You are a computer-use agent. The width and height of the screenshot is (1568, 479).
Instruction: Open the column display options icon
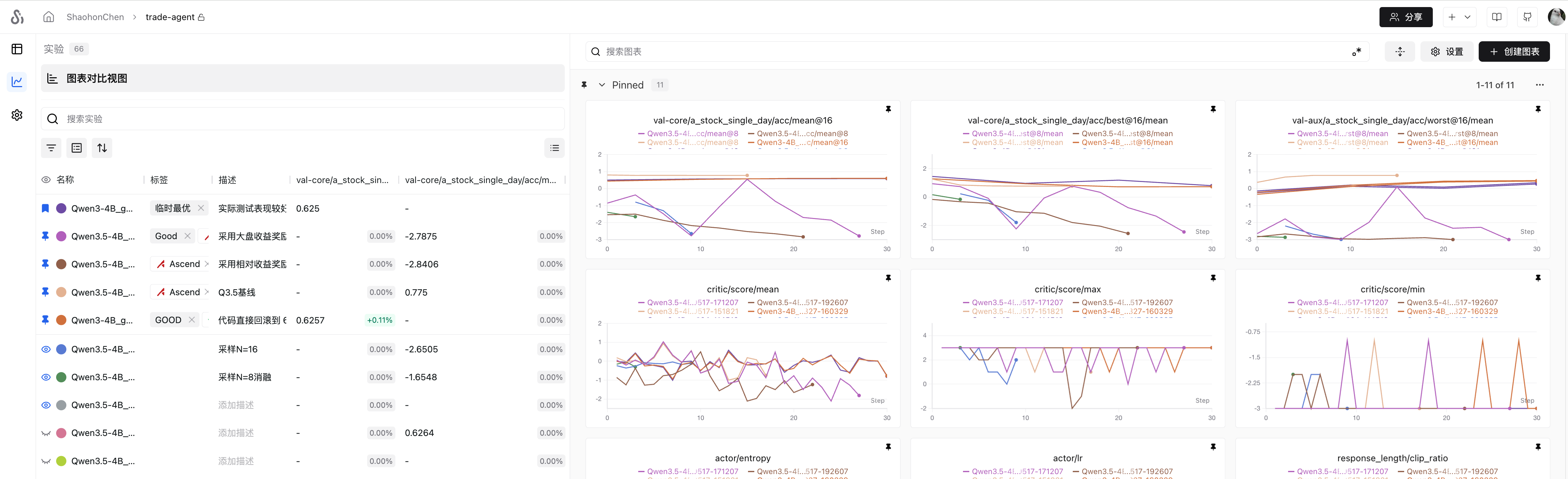(x=77, y=148)
